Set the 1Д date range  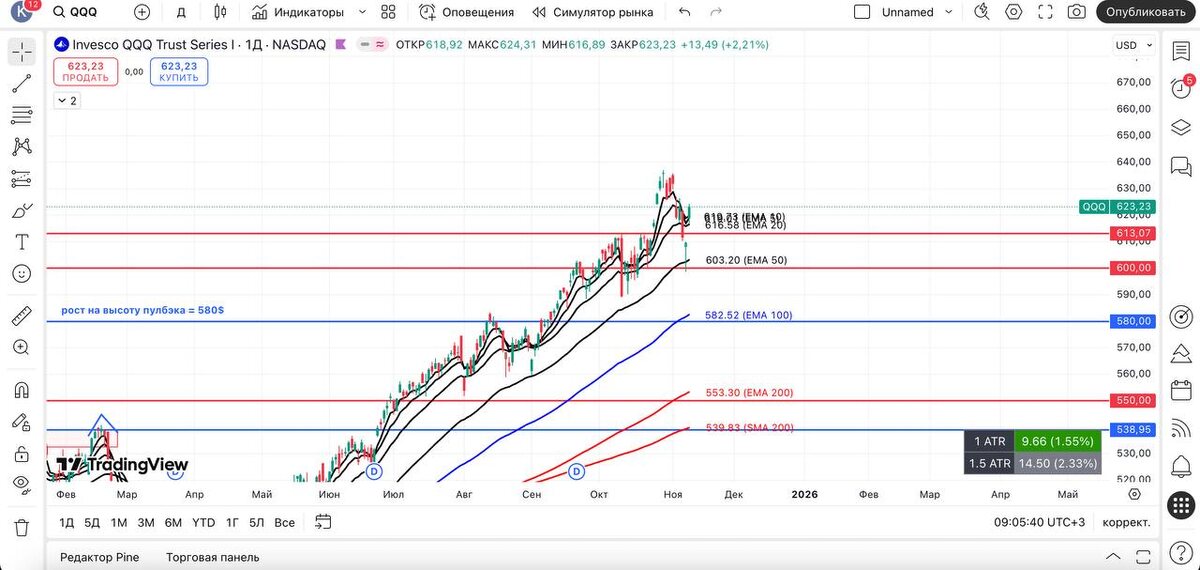[x=66, y=522]
